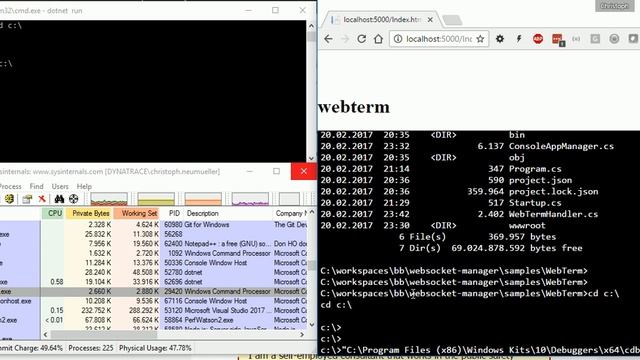Image resolution: width=640 pixels, height=360 pixels.
Task: Open the CPU usage mini graph
Action: (x=109, y=199)
